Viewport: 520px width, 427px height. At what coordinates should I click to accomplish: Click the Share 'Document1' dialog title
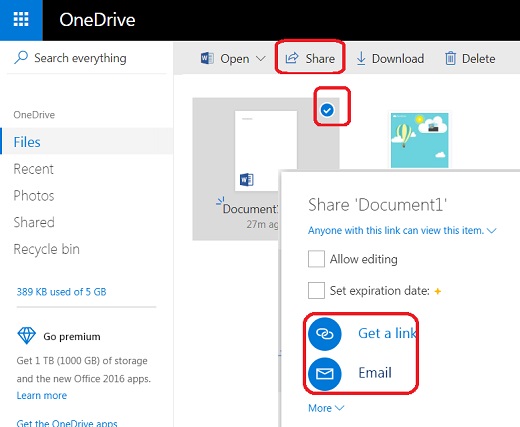pyautogui.click(x=377, y=205)
